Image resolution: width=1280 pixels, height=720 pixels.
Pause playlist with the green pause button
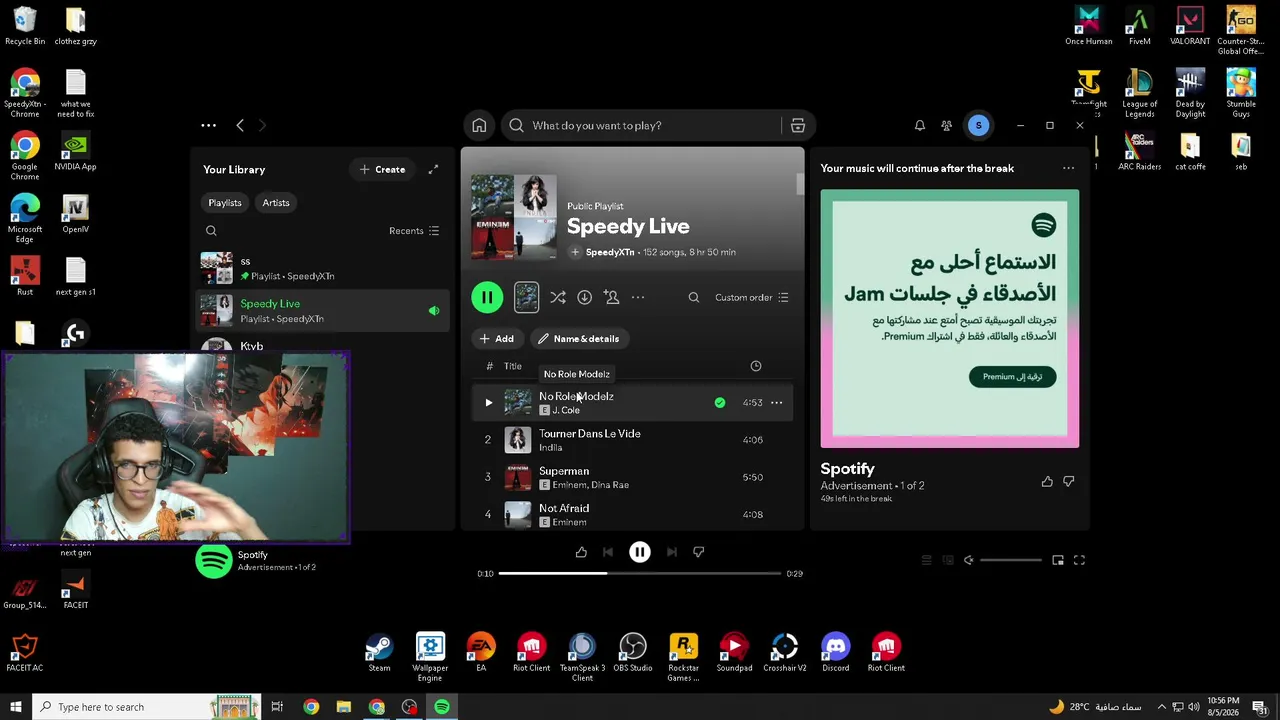pyautogui.click(x=487, y=297)
